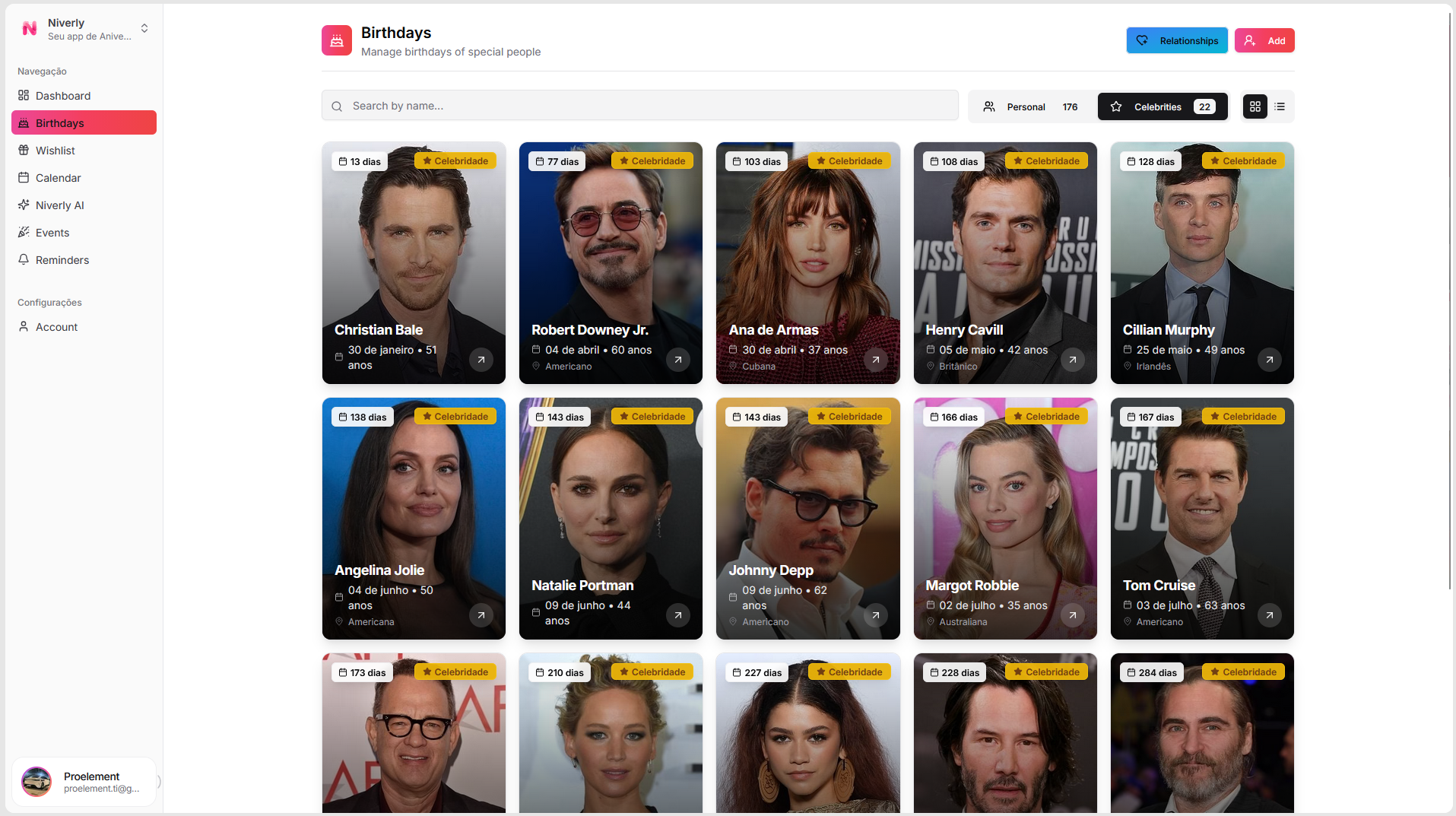Click the 228 dias celebrity card
Image resolution: width=1456 pixels, height=816 pixels.
click(1005, 733)
